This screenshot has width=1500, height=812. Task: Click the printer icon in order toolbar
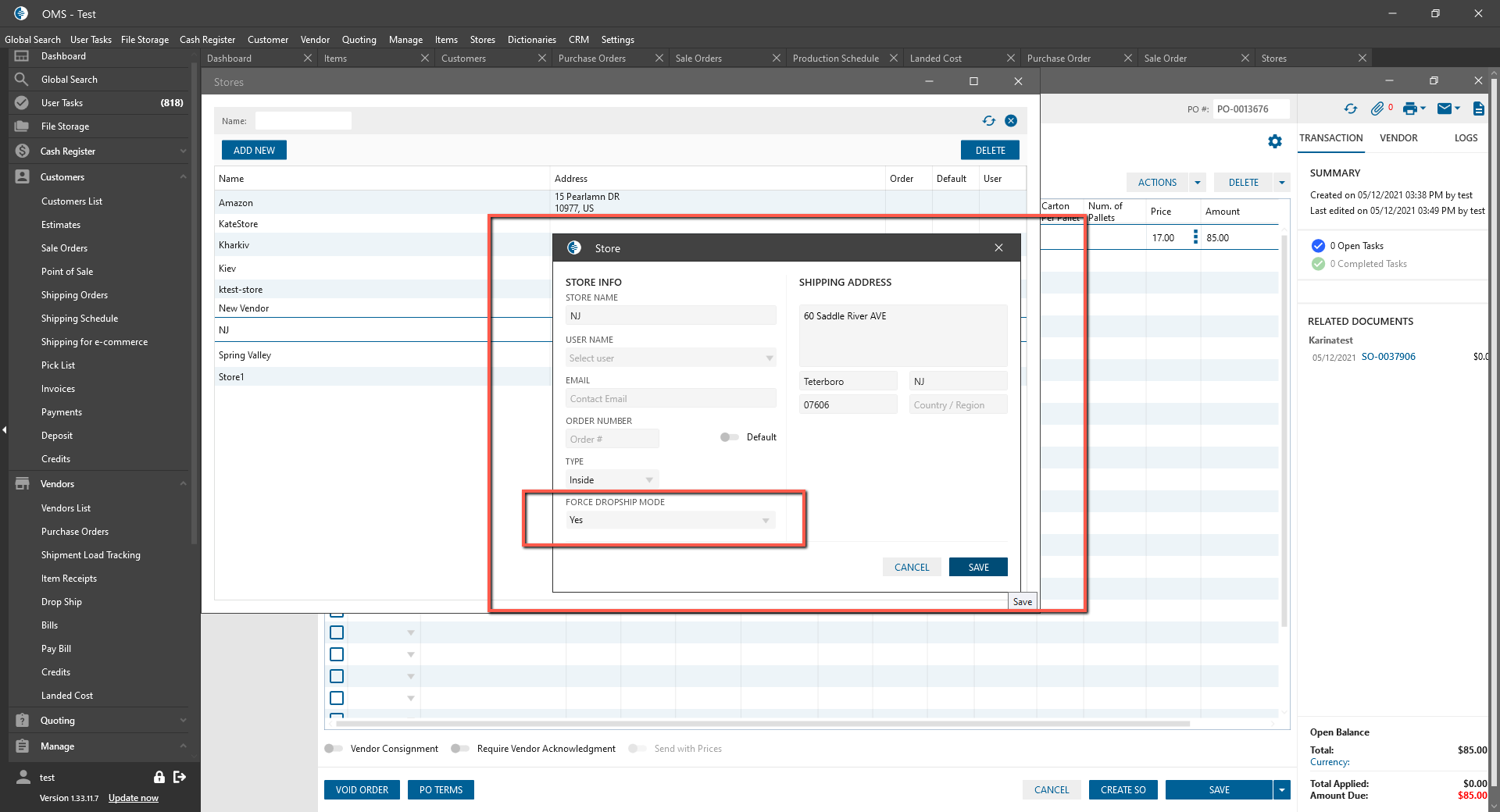tap(1409, 109)
